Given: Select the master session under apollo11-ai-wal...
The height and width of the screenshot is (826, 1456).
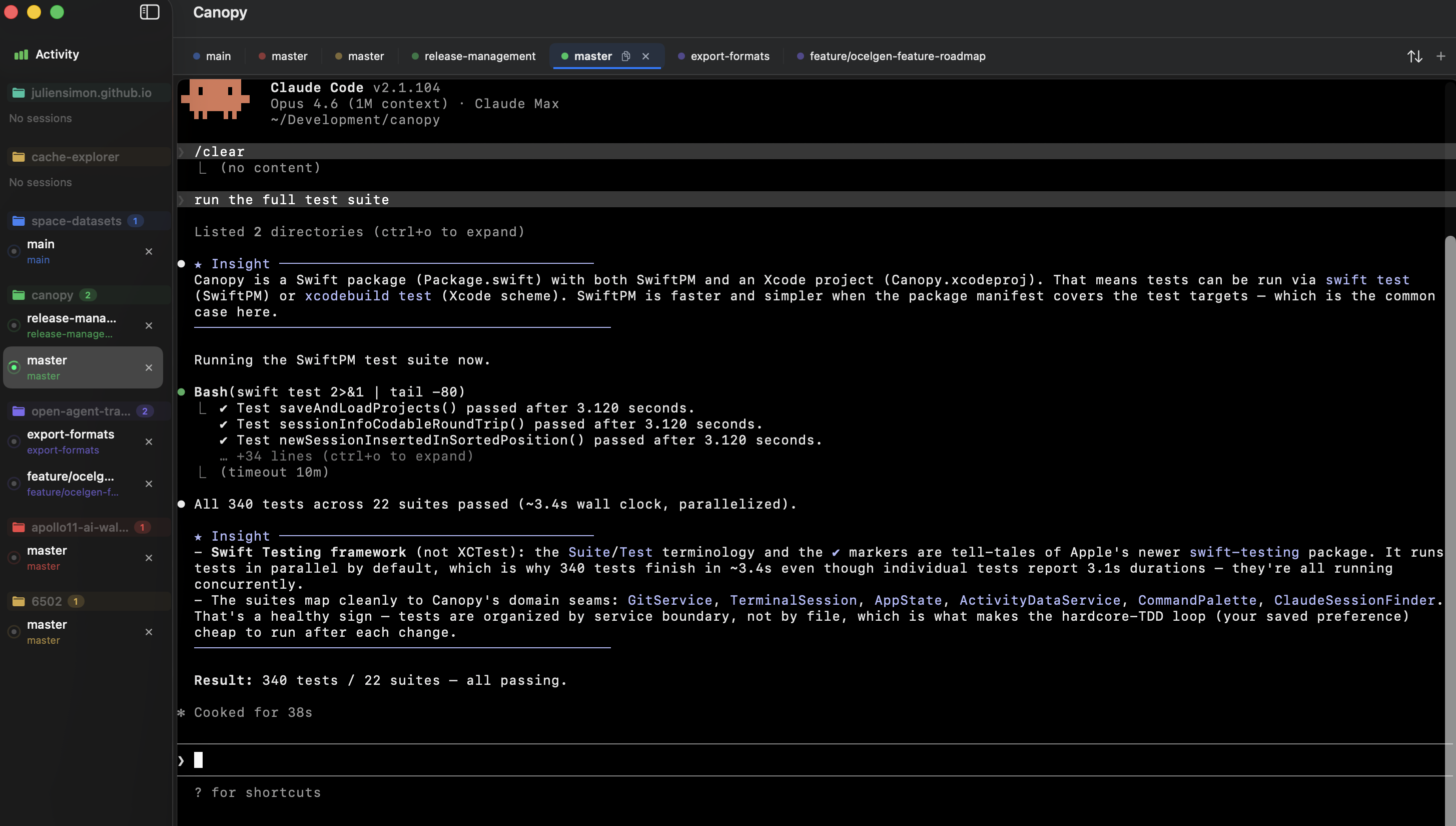Looking at the screenshot, I should coord(83,558).
